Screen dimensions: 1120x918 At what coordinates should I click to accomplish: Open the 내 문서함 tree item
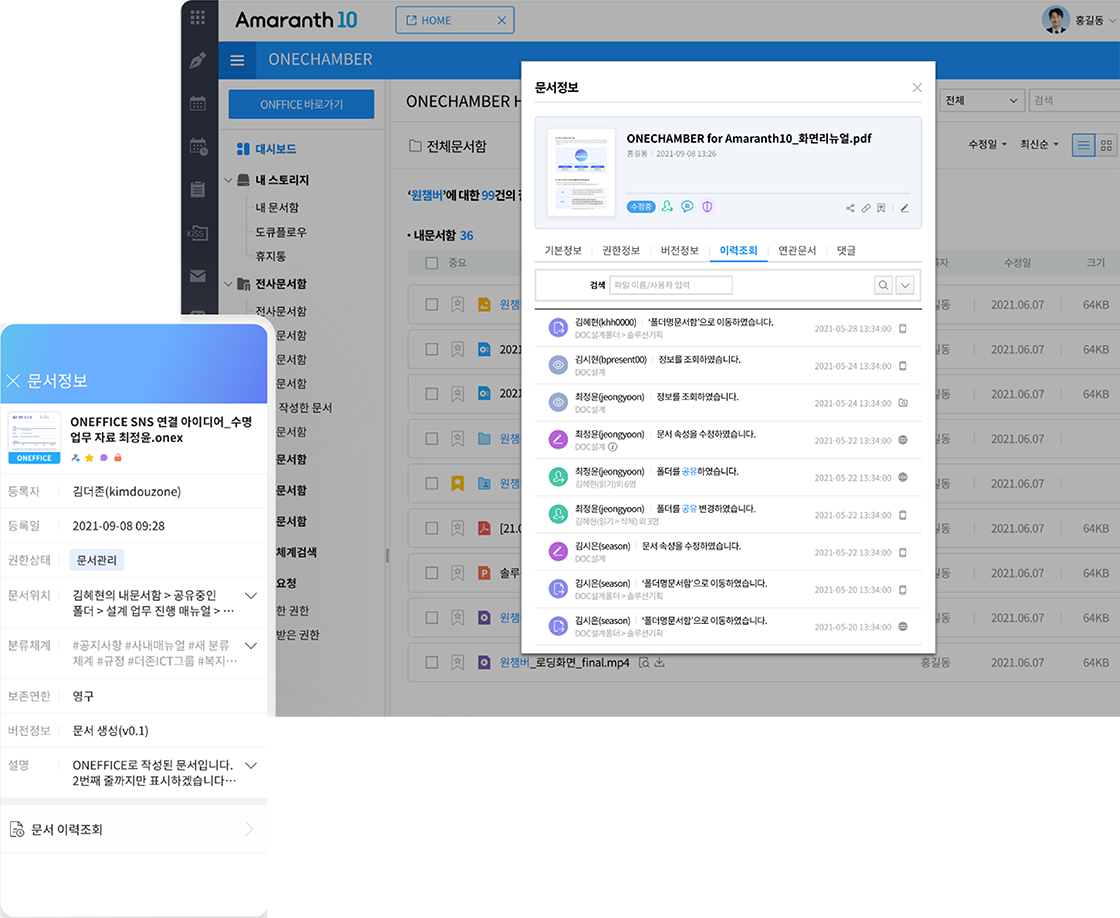click(277, 207)
